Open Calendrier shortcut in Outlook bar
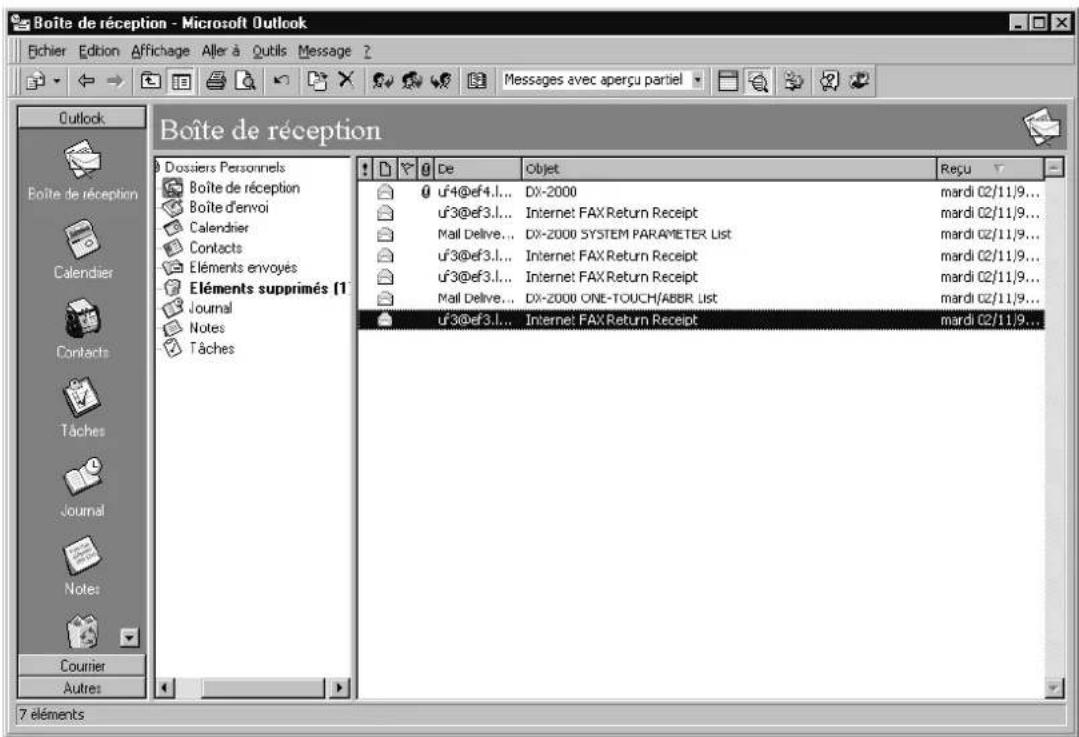This screenshot has width=1079, height=737. tap(83, 249)
